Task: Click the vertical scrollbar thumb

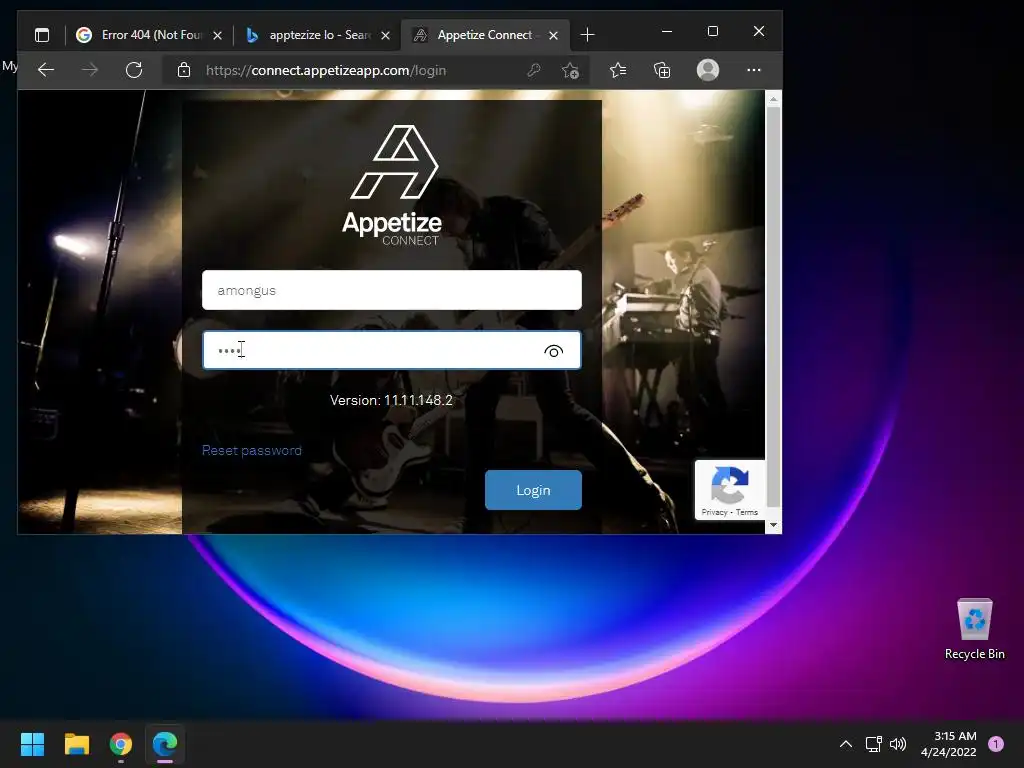Action: tap(773, 307)
